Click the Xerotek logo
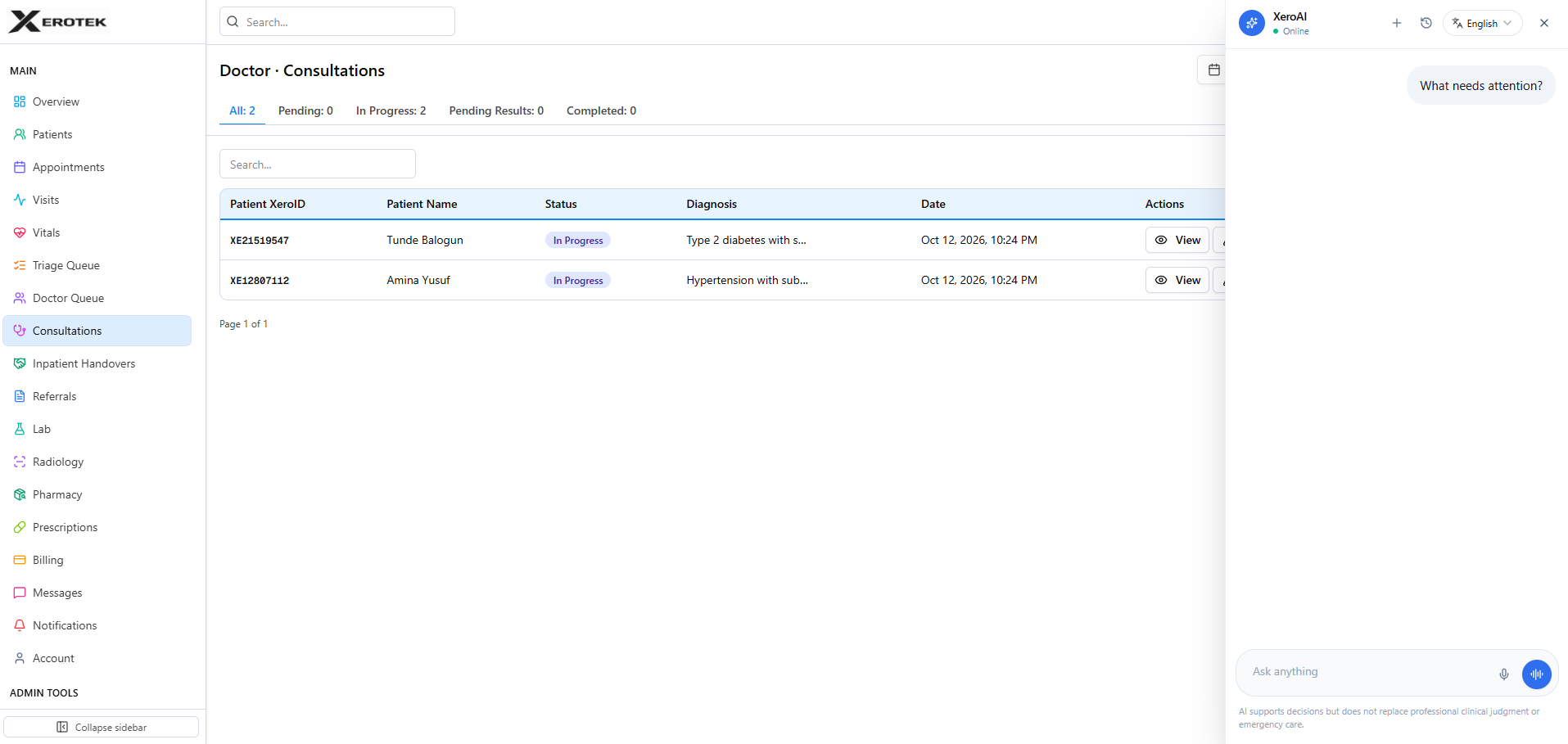Viewport: 1568px width, 744px height. (x=57, y=21)
